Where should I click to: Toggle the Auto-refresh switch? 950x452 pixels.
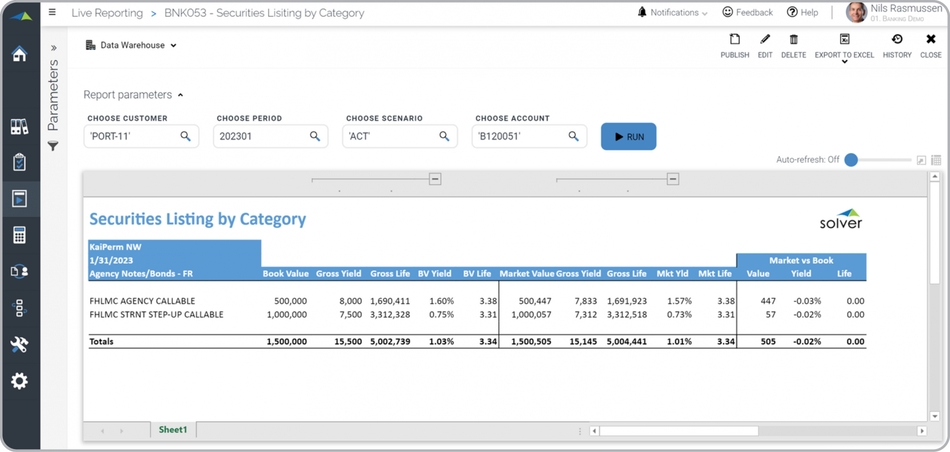[852, 160]
